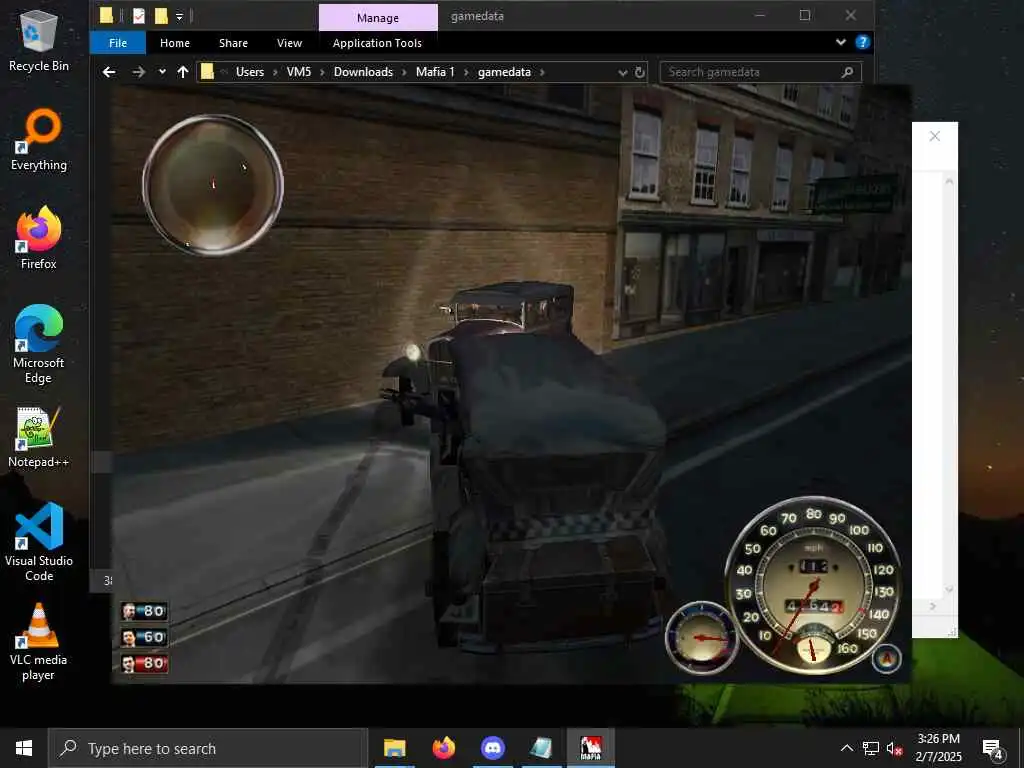Screen dimensions: 1024x768
Task: Go up one folder level in Explorer
Action: 183,72
